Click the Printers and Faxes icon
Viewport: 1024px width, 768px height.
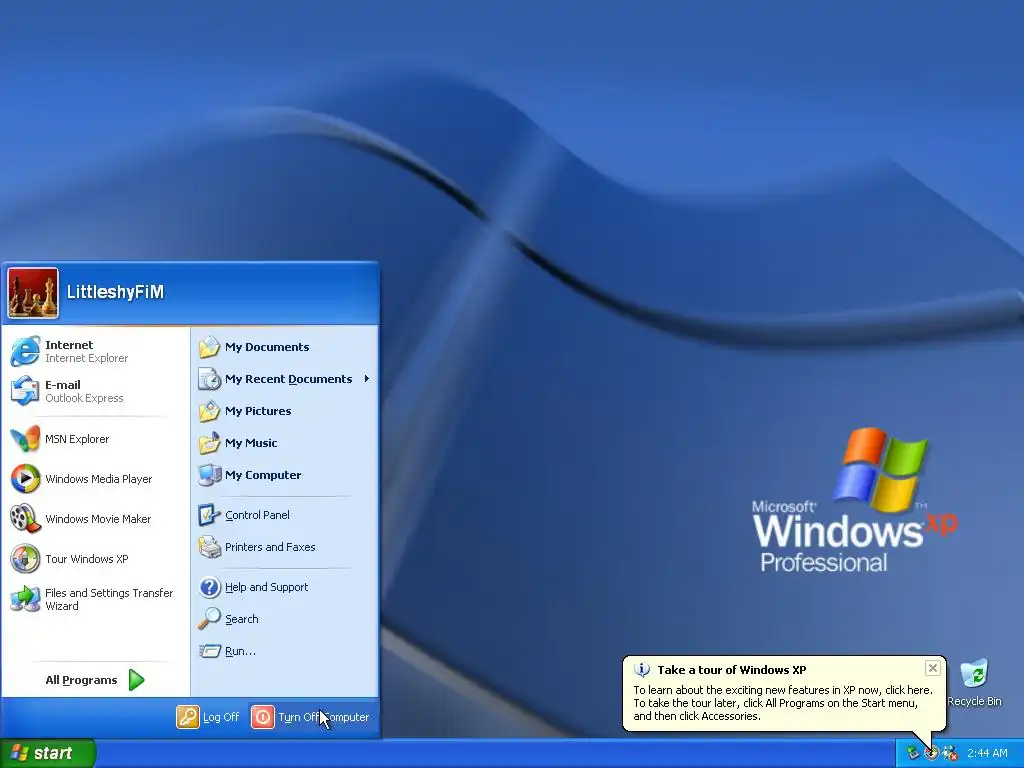coord(210,547)
